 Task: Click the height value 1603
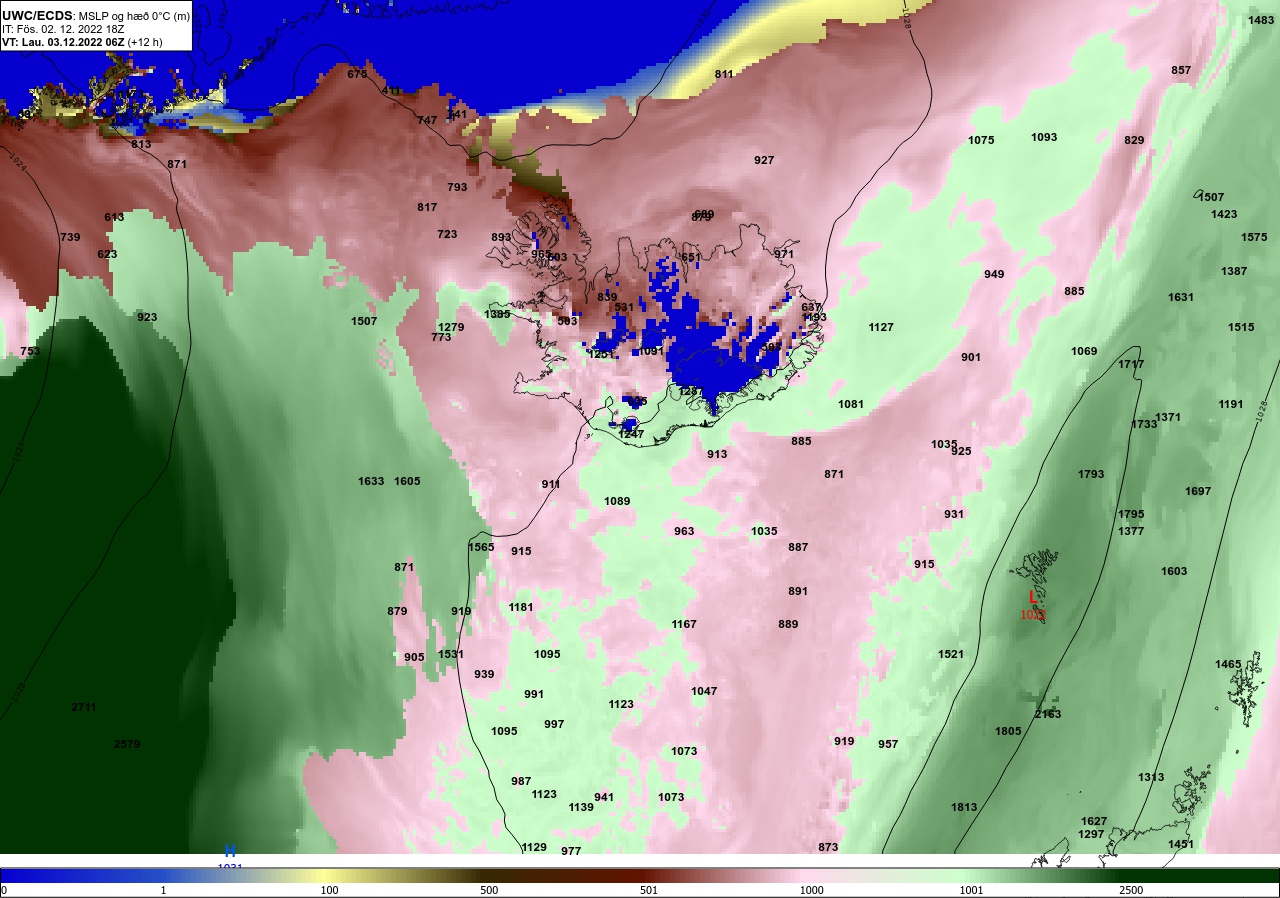click(1174, 571)
